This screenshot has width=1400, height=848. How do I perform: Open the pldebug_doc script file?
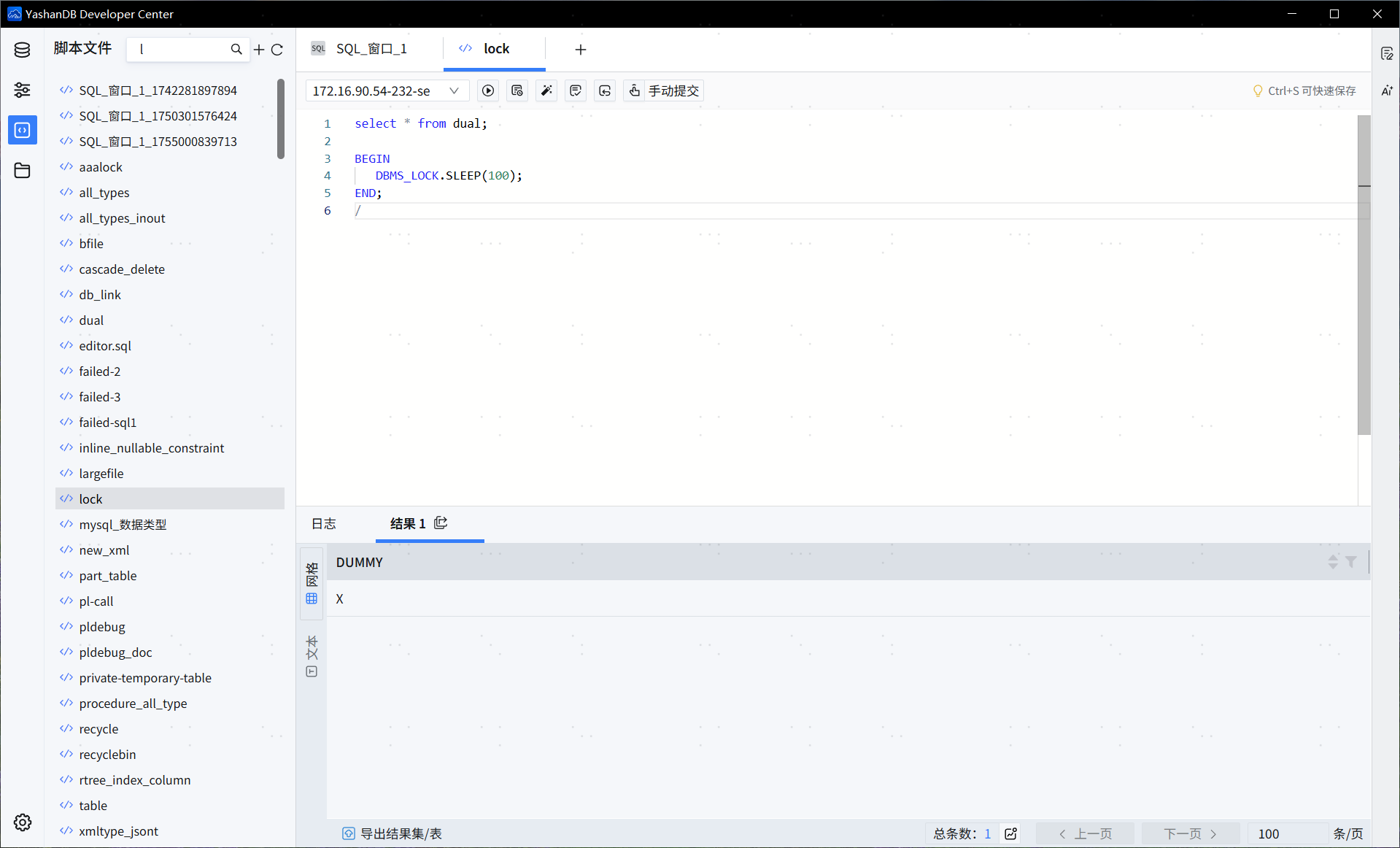click(115, 652)
